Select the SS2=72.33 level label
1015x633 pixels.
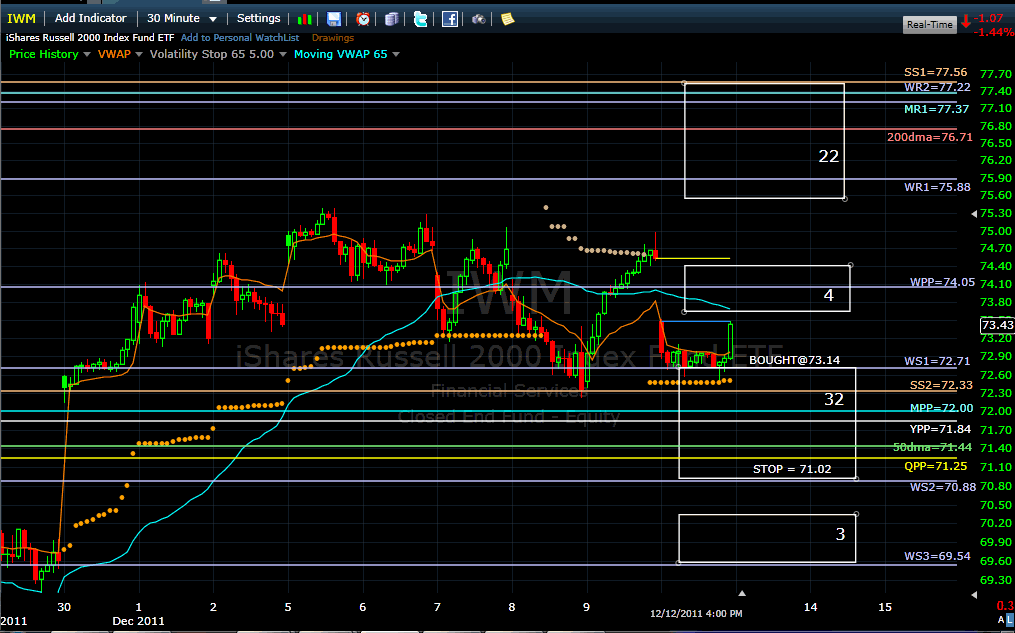(x=941, y=385)
